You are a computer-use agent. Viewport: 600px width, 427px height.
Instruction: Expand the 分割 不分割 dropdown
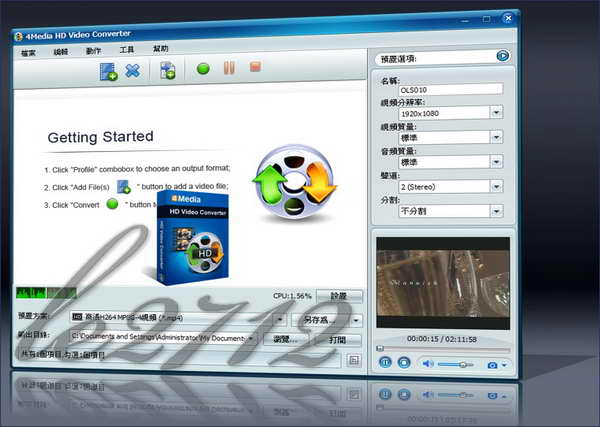coord(496,211)
